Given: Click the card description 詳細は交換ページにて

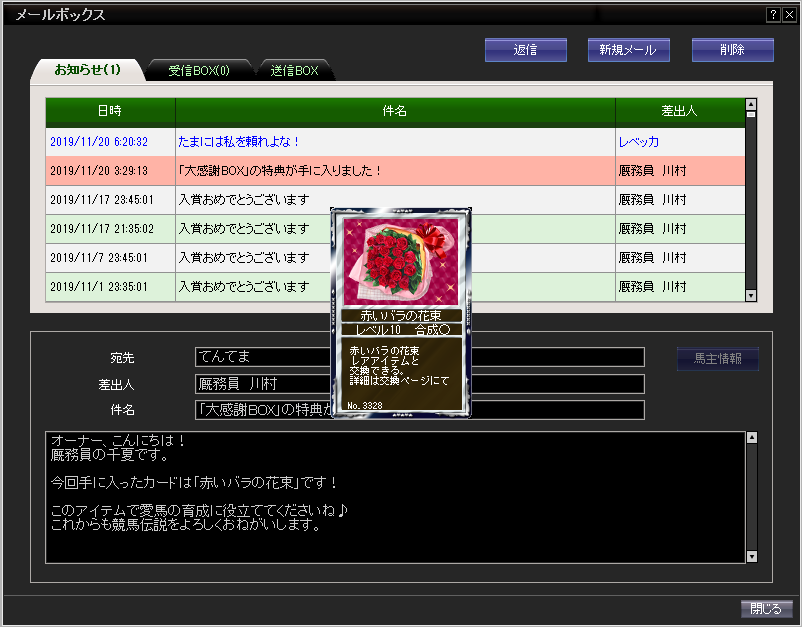Looking at the screenshot, I should [x=399, y=381].
